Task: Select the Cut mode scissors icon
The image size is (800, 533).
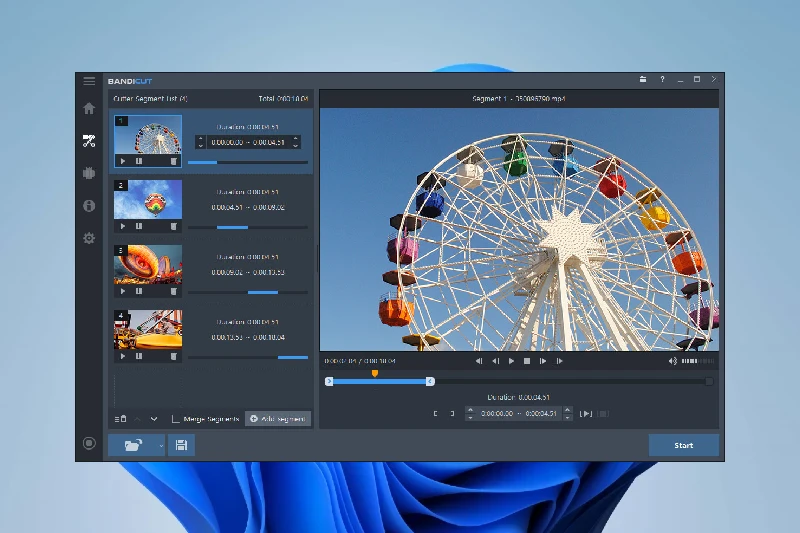Action: click(89, 141)
